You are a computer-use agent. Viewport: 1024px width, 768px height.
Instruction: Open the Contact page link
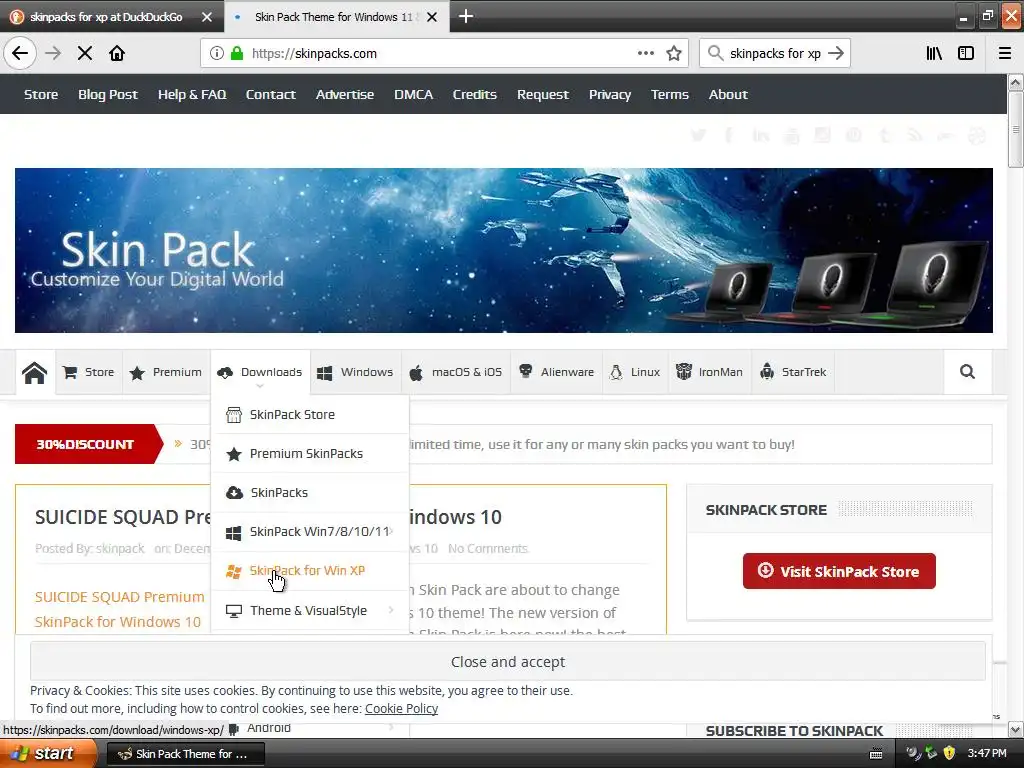tap(270, 95)
